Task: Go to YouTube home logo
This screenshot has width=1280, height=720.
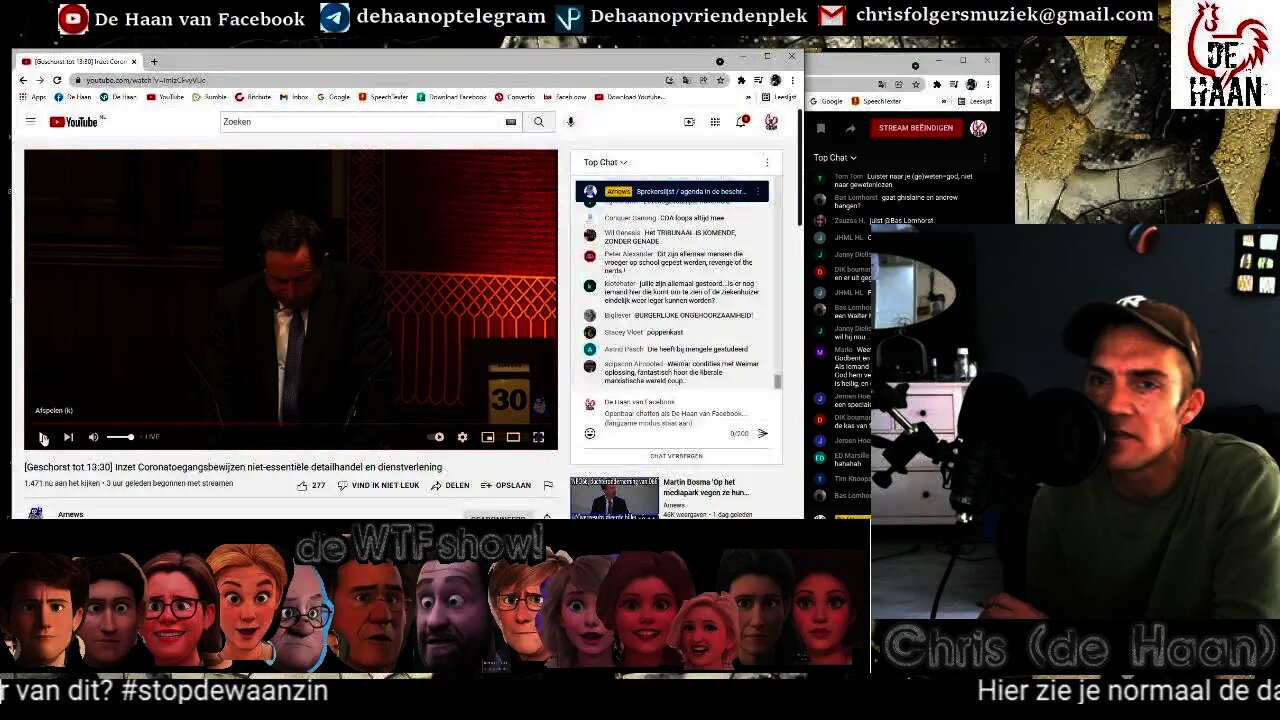Action: [x=76, y=122]
